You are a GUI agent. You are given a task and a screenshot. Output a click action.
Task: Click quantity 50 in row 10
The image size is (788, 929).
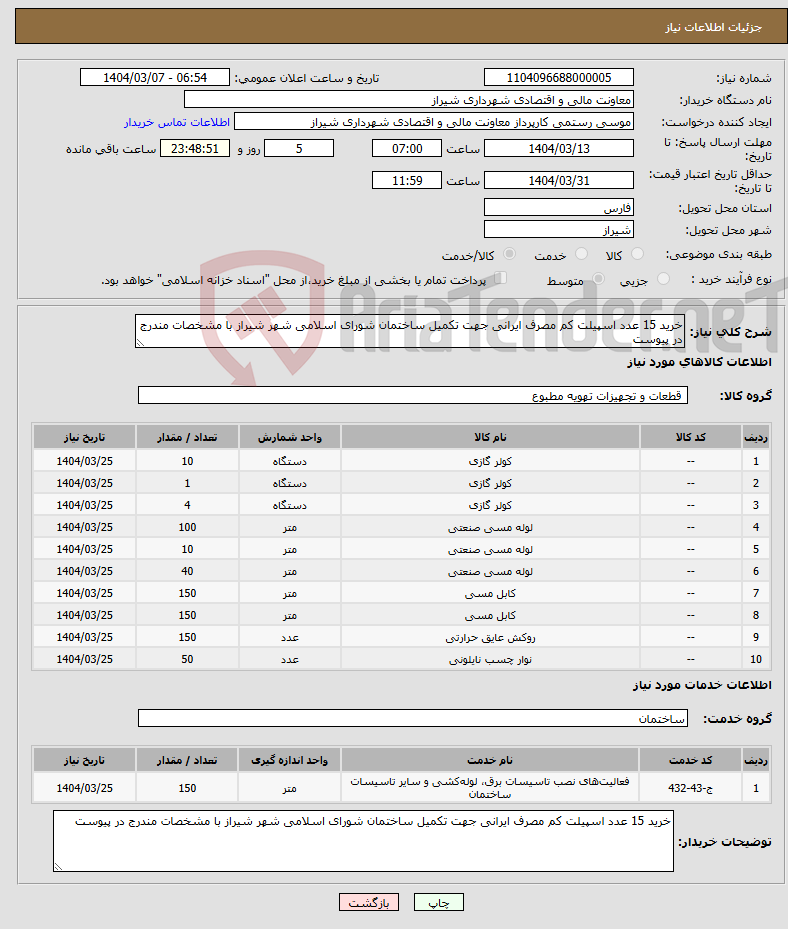pos(187,659)
